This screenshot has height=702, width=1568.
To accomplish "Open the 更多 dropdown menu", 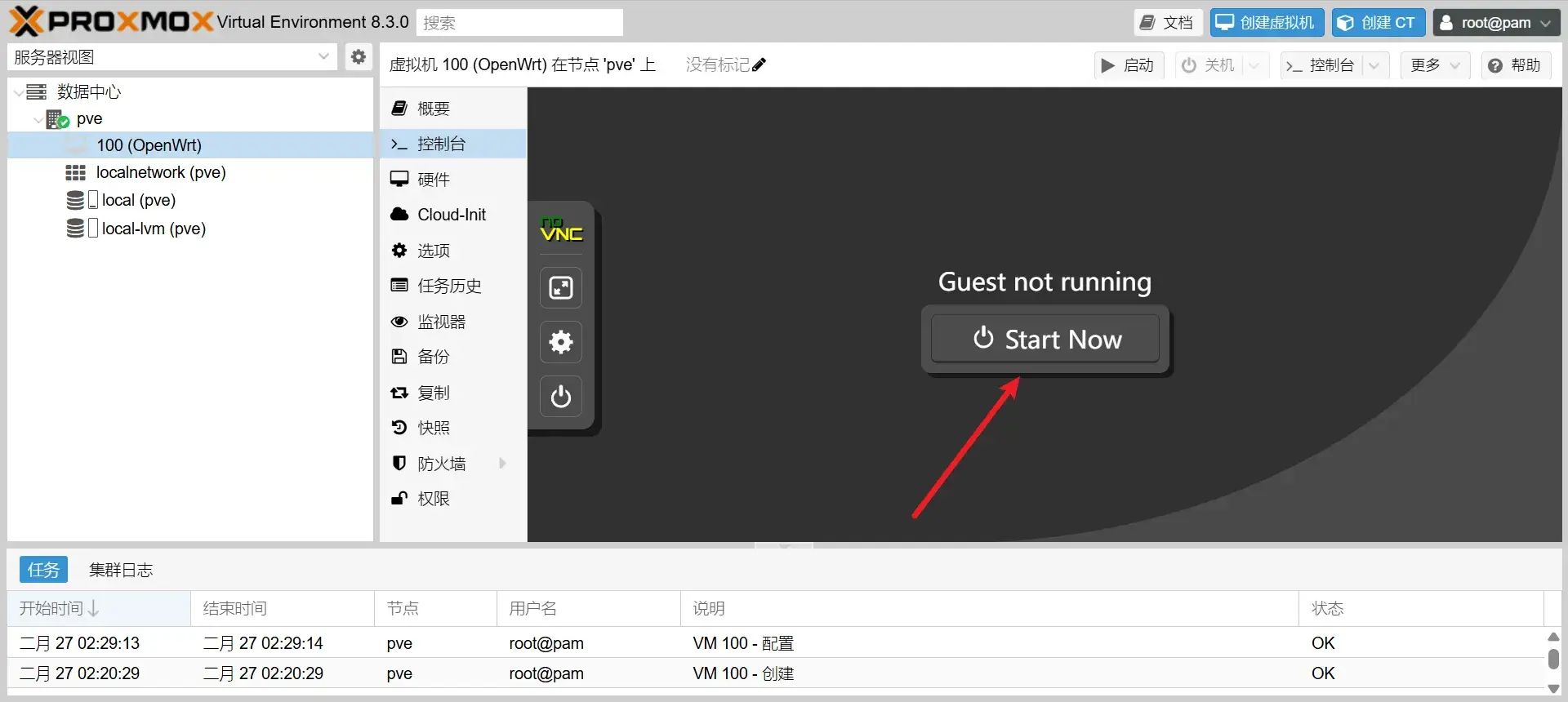I will [1435, 65].
